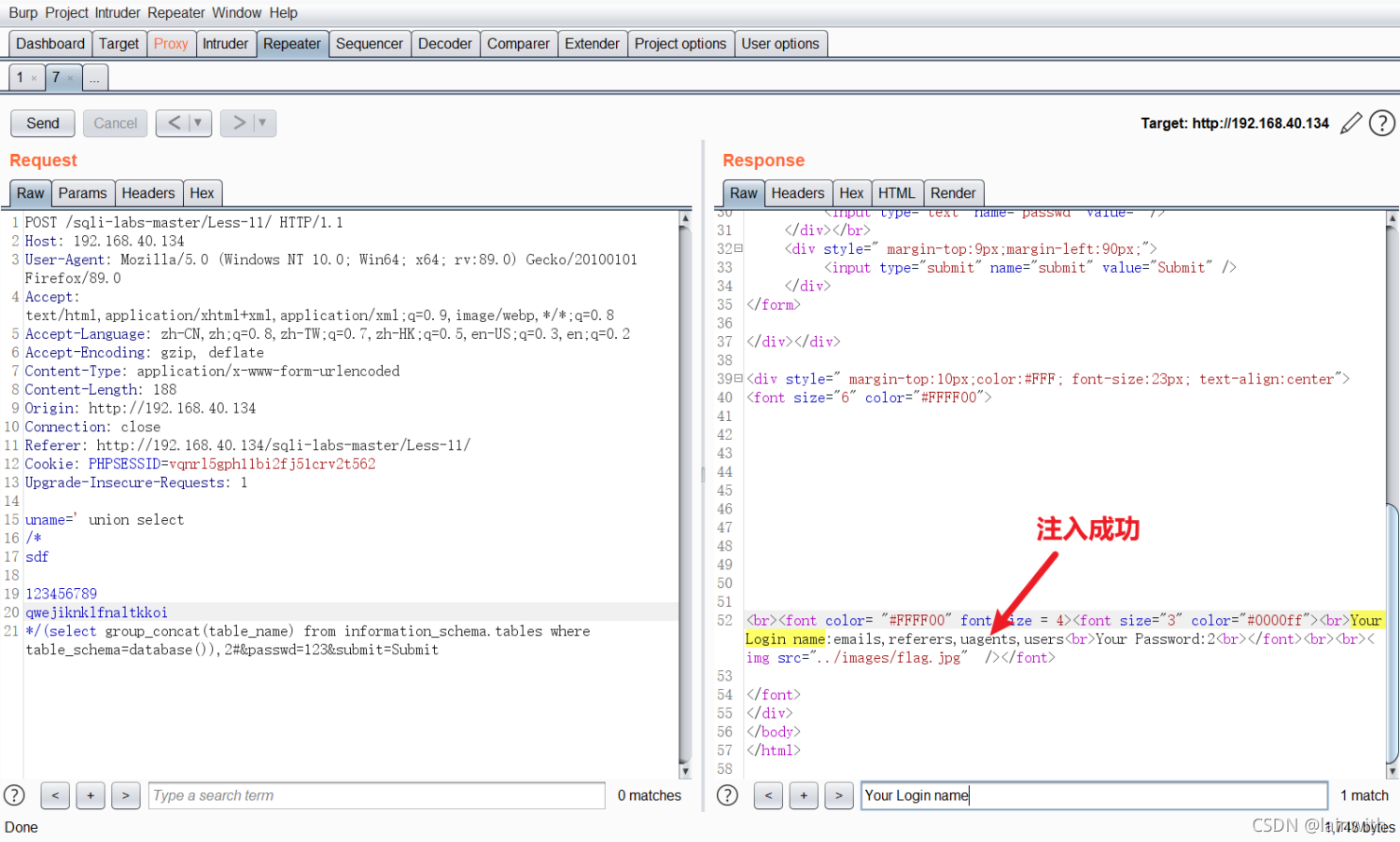Image resolution: width=1400 pixels, height=842 pixels.
Task: Open the Project menu
Action: [67, 13]
